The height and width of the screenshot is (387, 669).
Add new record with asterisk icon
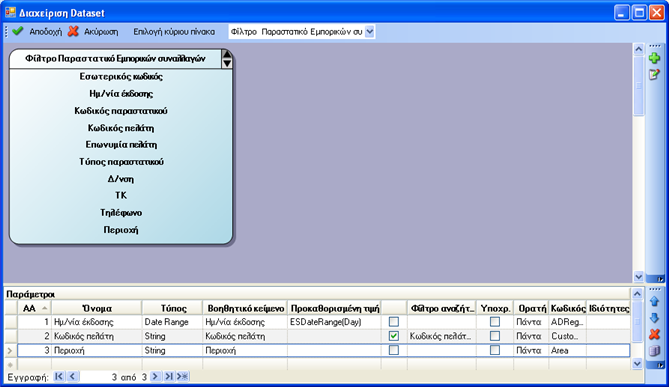(x=182, y=376)
